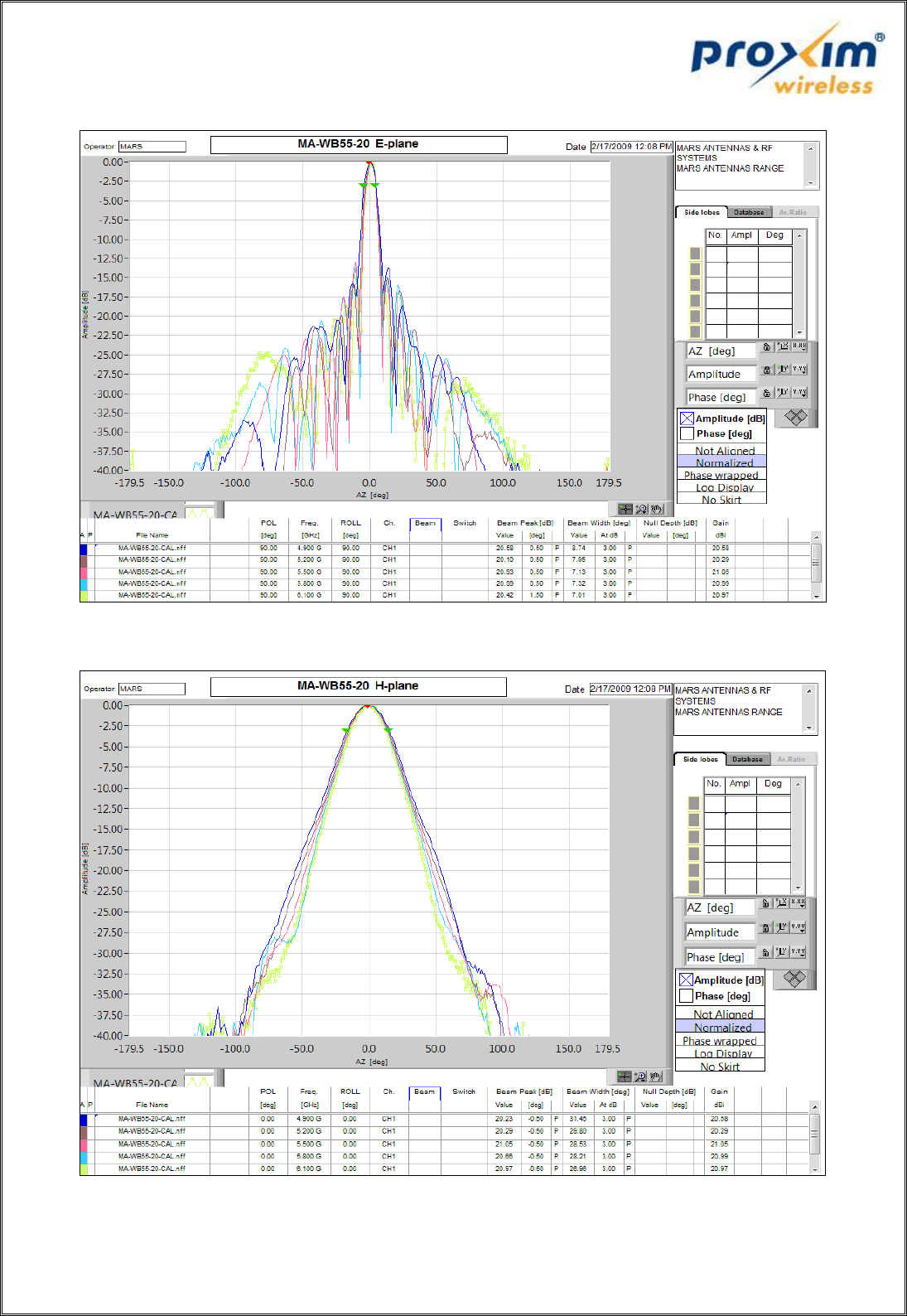Image resolution: width=907 pixels, height=1316 pixels.
Task: Click the MA-WB55-20 H-plane title field
Action: coord(358,686)
